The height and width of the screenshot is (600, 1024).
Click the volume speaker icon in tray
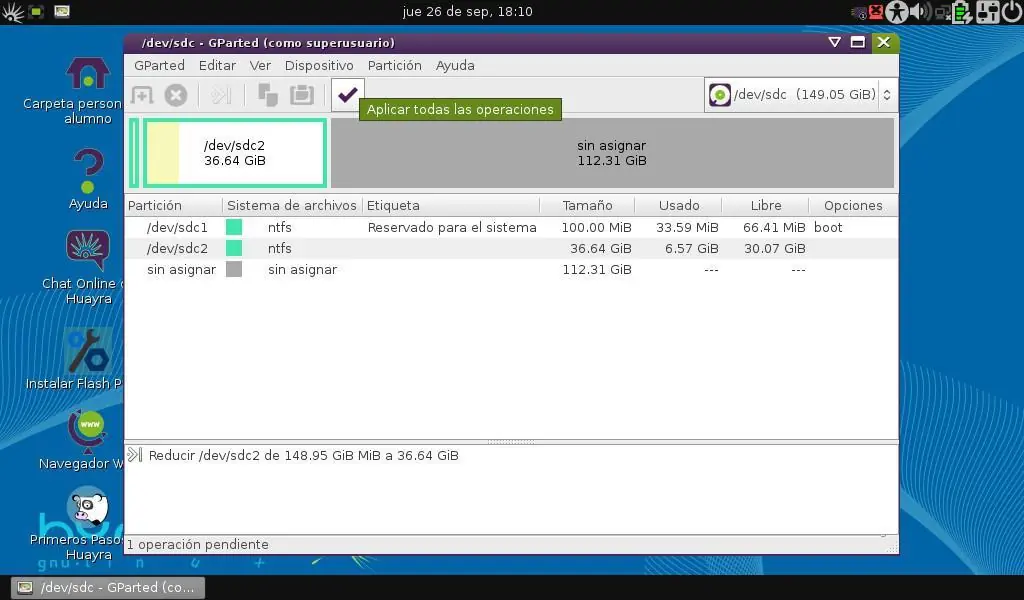pyautogui.click(x=920, y=12)
